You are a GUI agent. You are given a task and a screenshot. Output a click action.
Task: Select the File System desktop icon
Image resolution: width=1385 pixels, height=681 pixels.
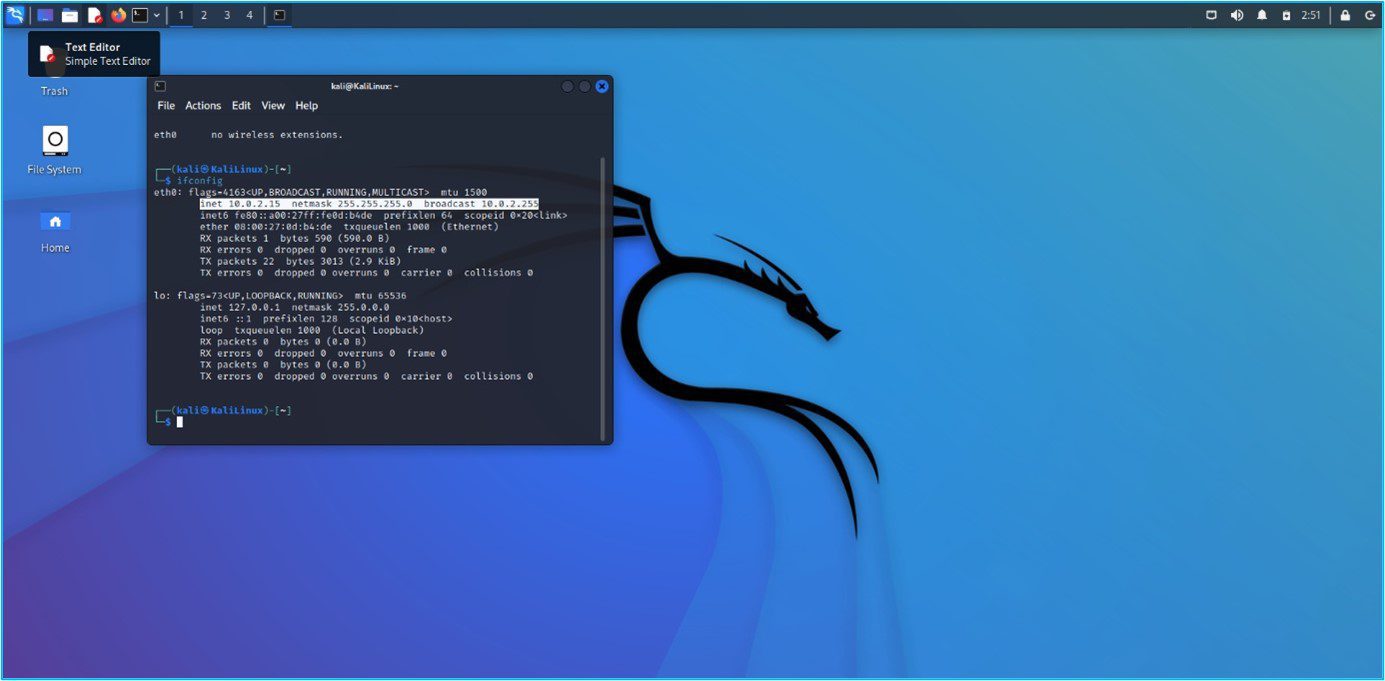coord(55,150)
